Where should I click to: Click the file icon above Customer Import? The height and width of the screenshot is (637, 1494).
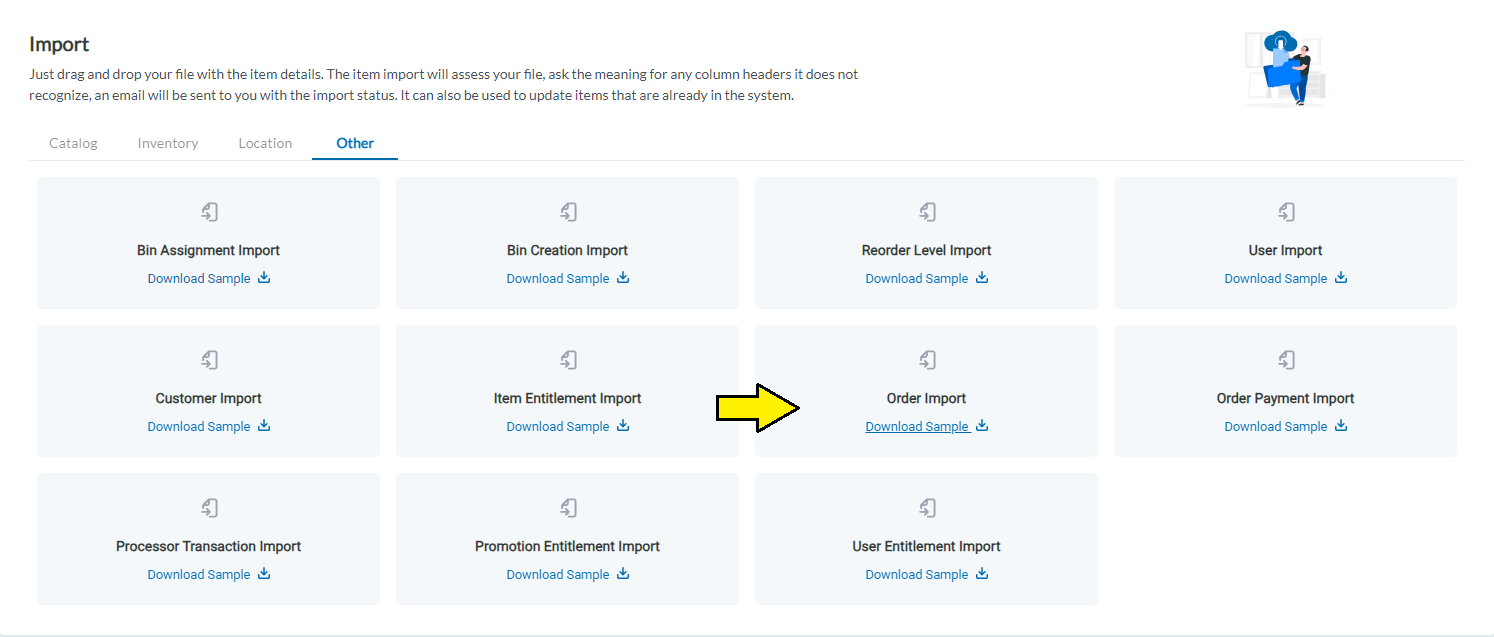209,360
